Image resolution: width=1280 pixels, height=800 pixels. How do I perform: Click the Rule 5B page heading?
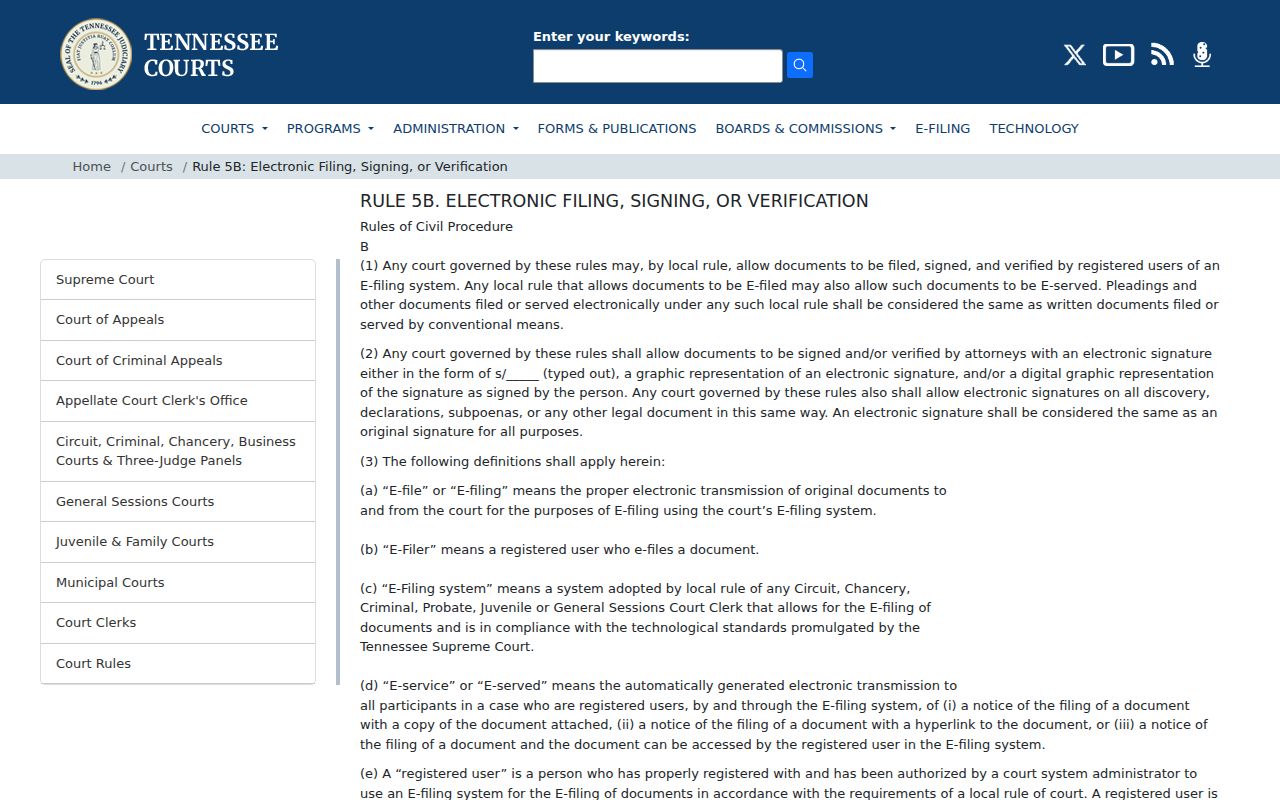point(614,201)
